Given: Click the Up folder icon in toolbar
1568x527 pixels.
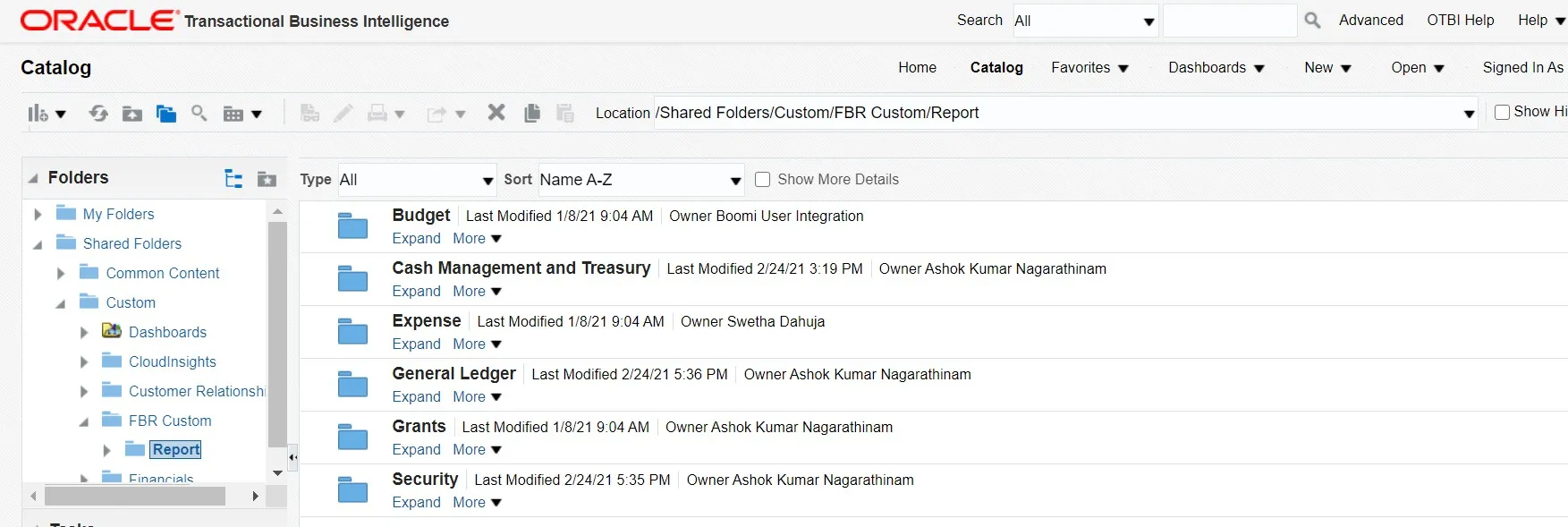Looking at the screenshot, I should coord(132,114).
